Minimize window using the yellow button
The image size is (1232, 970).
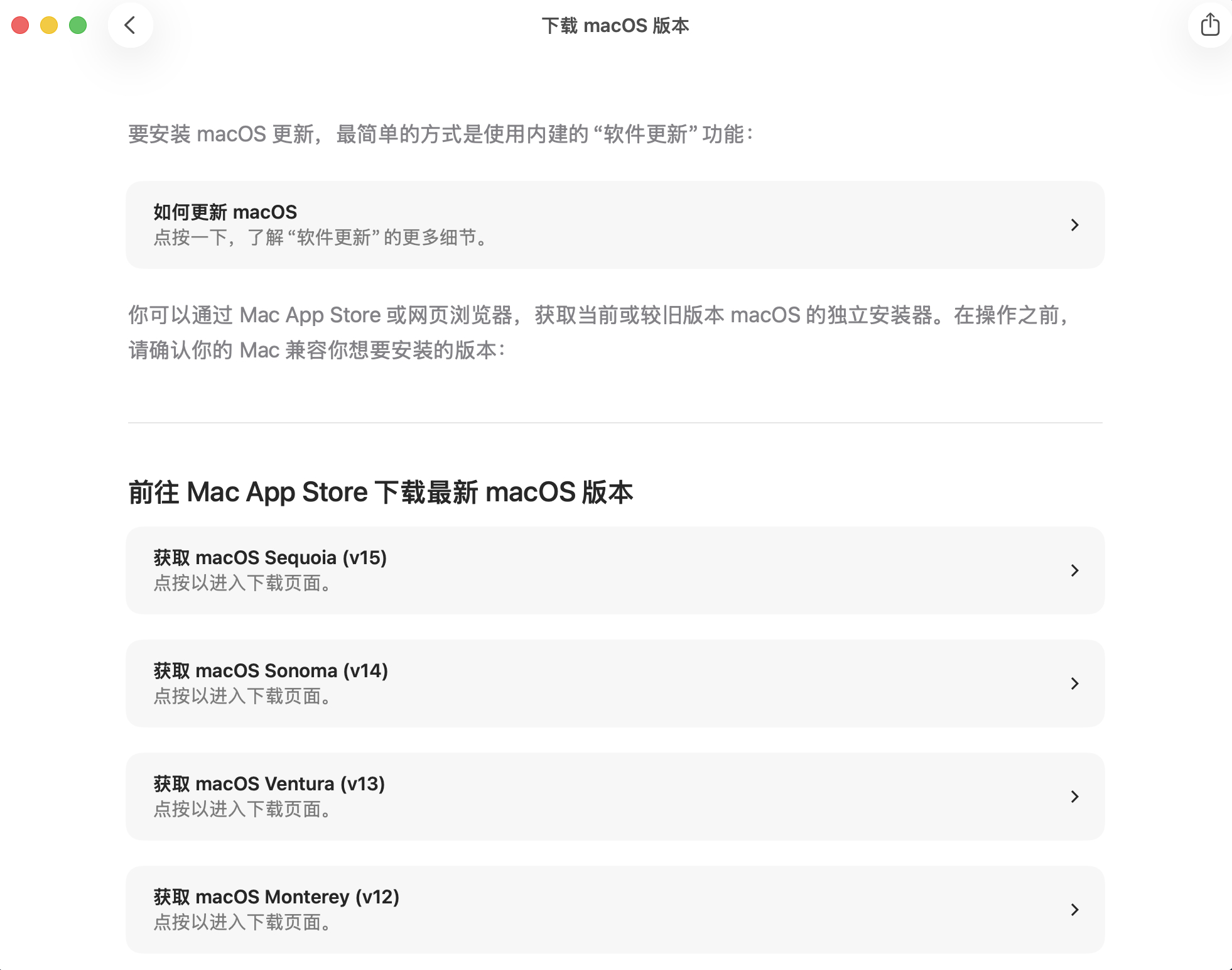pyautogui.click(x=49, y=25)
